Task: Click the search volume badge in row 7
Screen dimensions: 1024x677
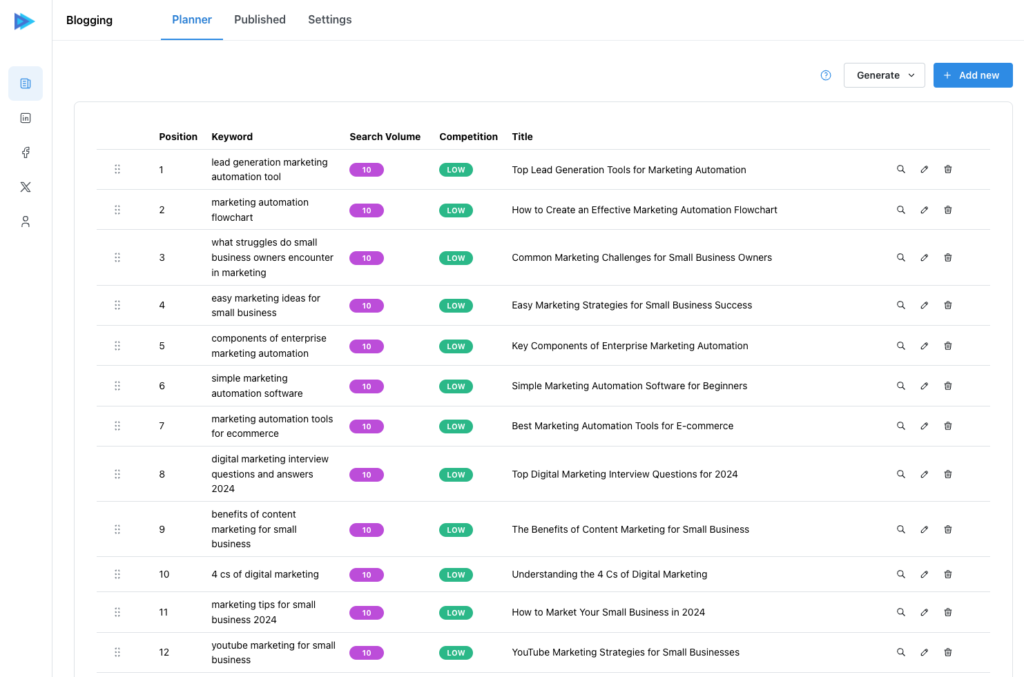Action: pyautogui.click(x=366, y=427)
